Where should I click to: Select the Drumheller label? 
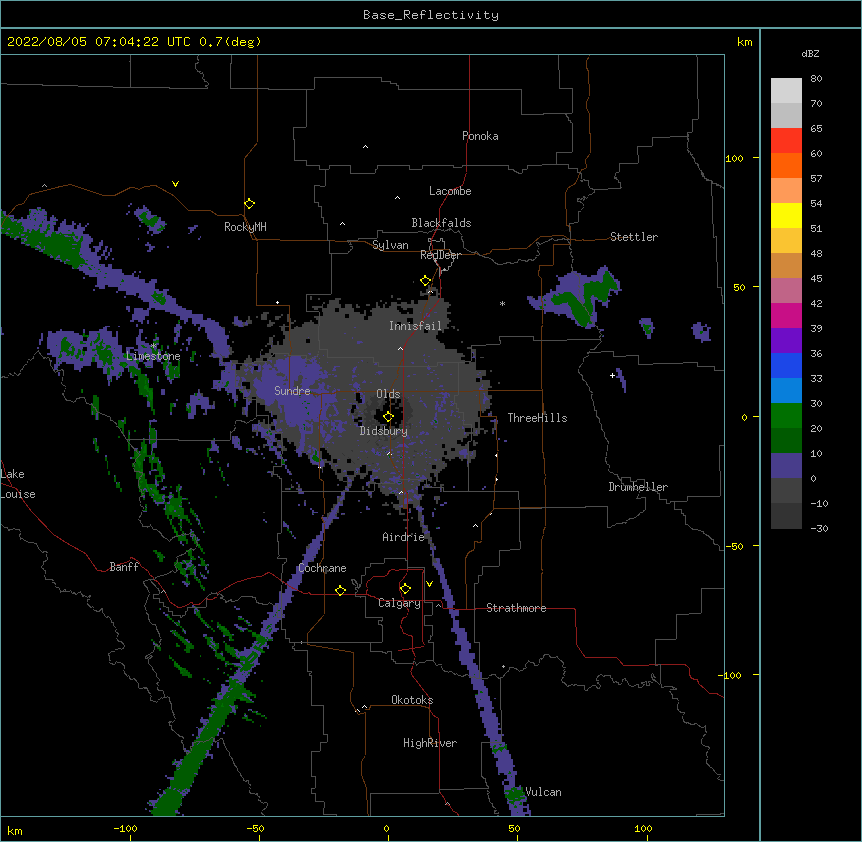638,487
